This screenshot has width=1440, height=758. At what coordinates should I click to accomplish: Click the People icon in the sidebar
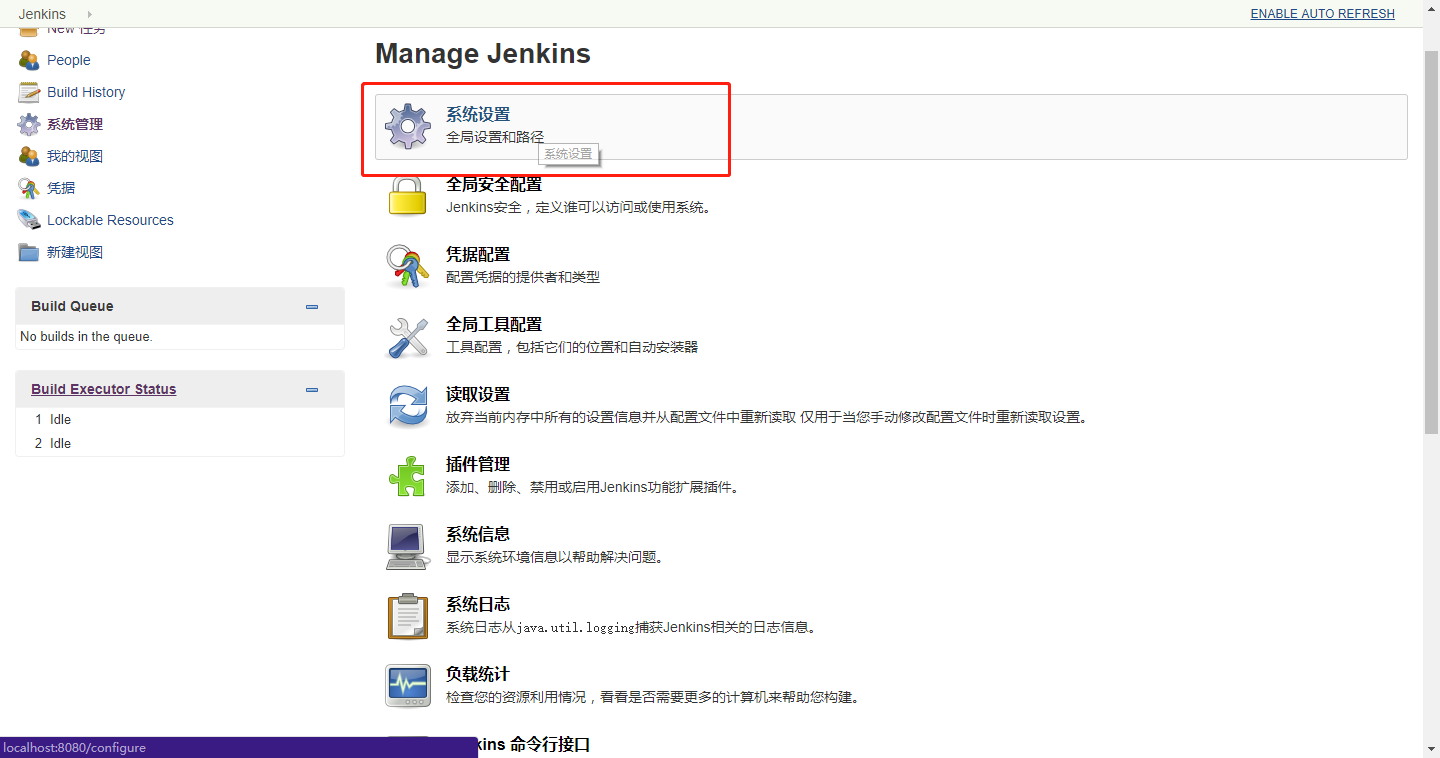(x=29, y=60)
